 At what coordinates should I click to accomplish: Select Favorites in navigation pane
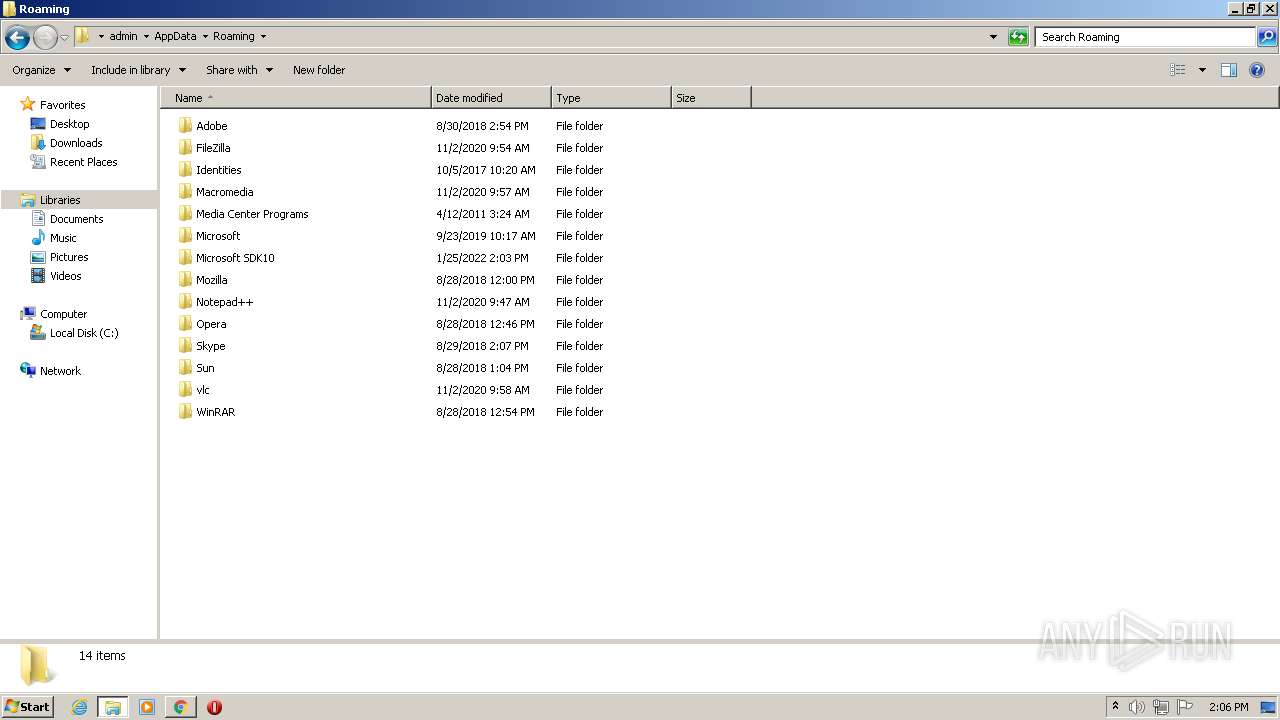tap(62, 105)
